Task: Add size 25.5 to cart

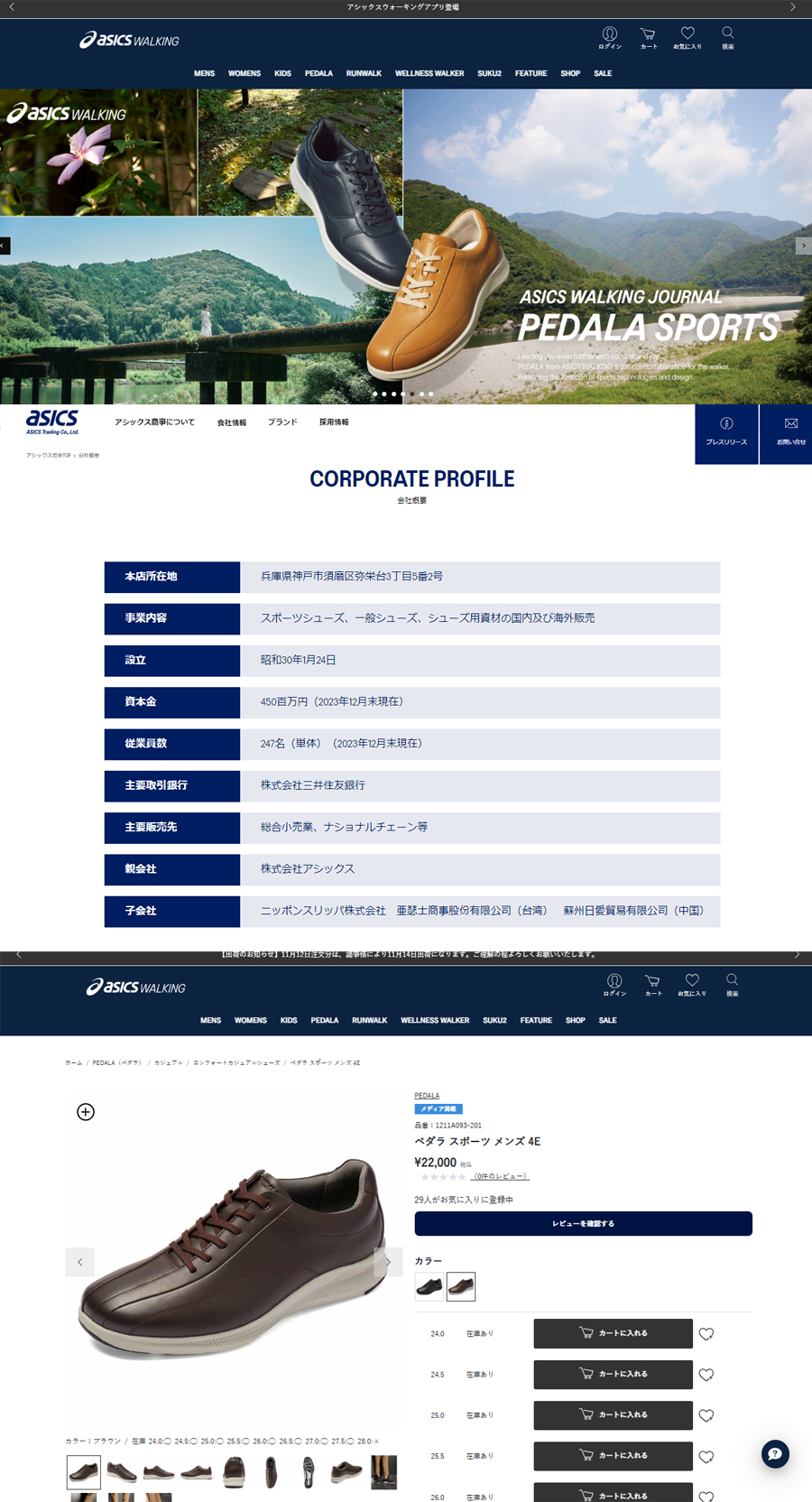Action: click(x=614, y=1456)
